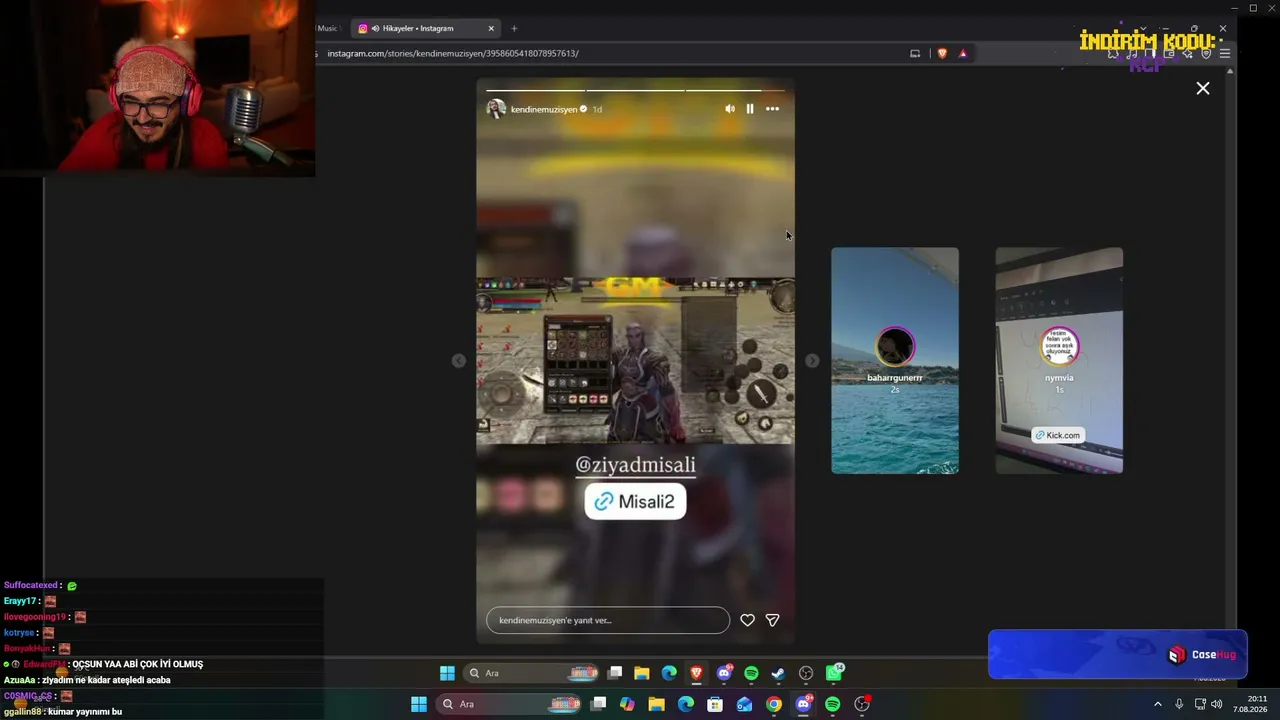The height and width of the screenshot is (720, 1280).
Task: Expand the system tray hidden icons chevron
Action: pyautogui.click(x=1158, y=704)
